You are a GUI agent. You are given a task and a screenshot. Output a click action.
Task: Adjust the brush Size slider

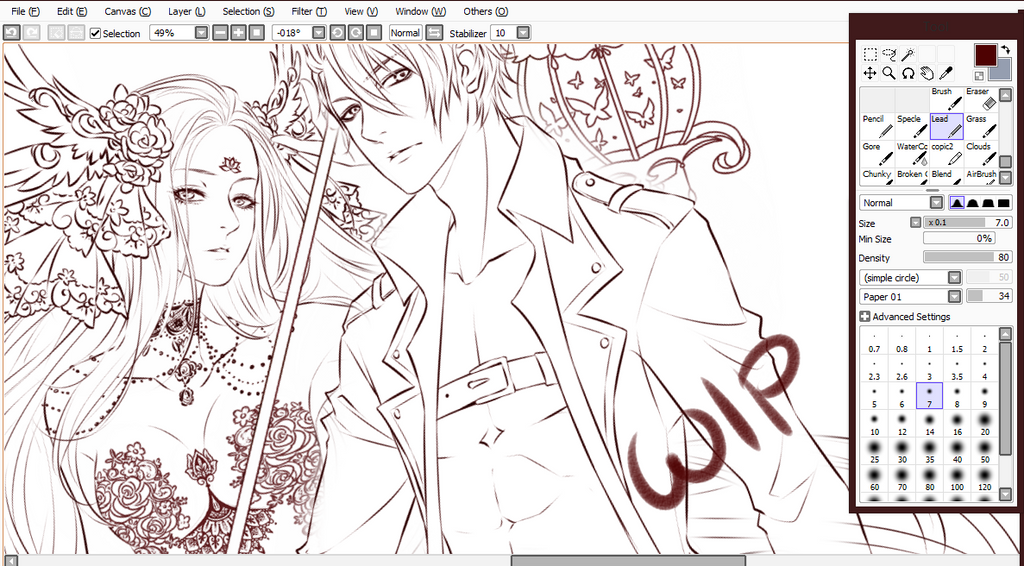(968, 223)
